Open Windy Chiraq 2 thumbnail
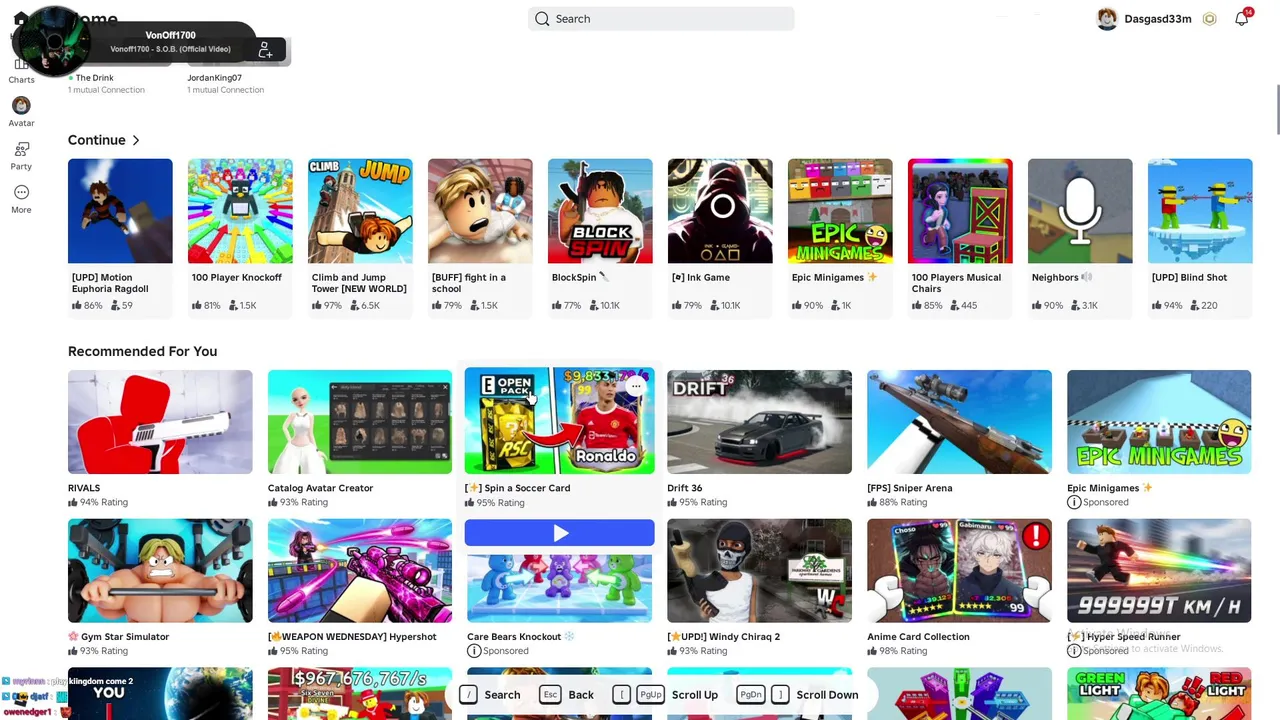Image resolution: width=1280 pixels, height=720 pixels. point(760,571)
